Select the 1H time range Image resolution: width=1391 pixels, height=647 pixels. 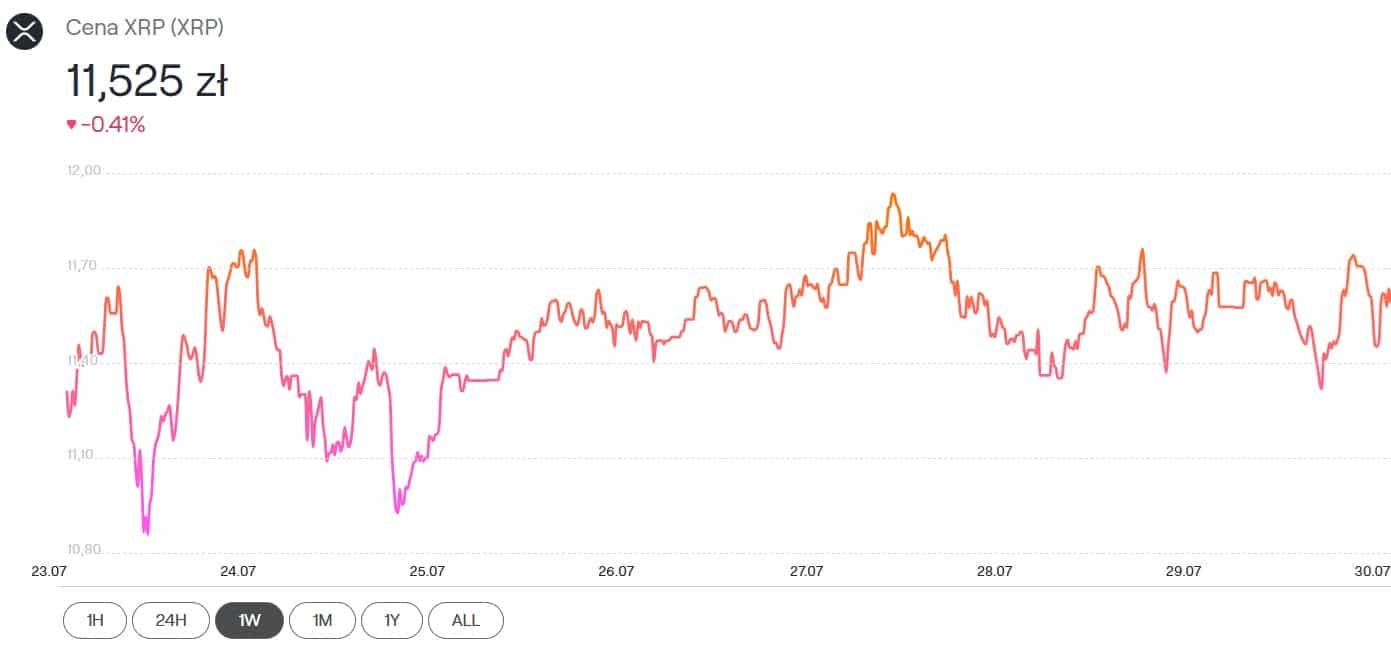click(95, 620)
